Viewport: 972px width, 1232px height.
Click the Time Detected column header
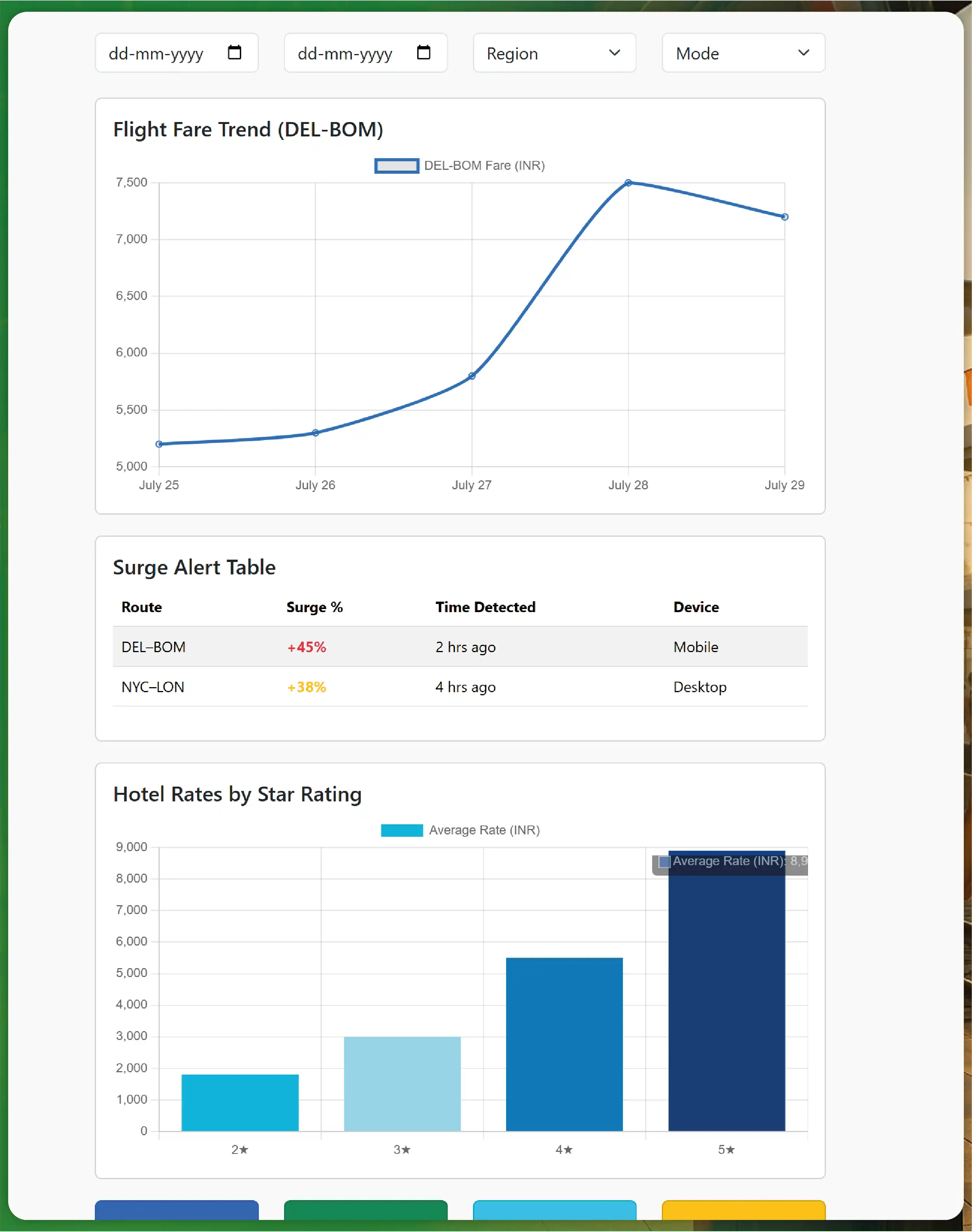coord(485,607)
